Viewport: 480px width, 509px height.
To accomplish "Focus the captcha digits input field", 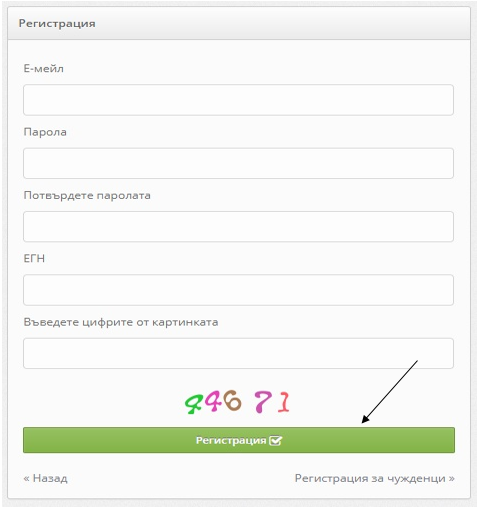I will [x=238, y=353].
